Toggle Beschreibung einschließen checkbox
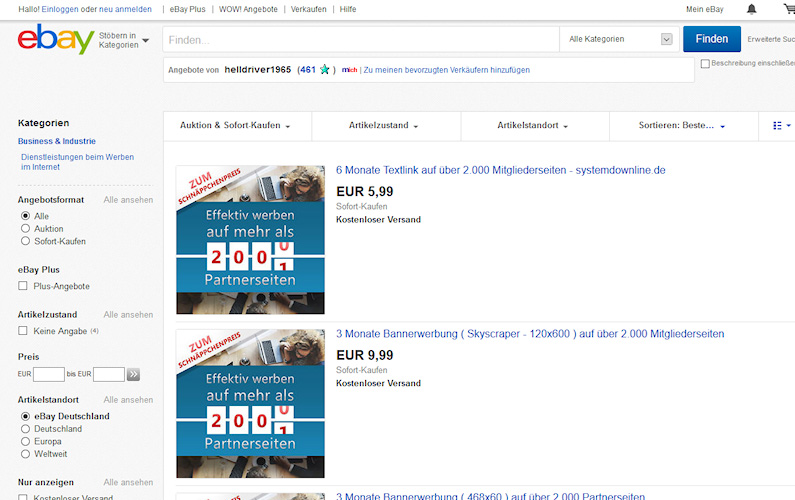Screen dimensions: 795x500 coord(705,64)
